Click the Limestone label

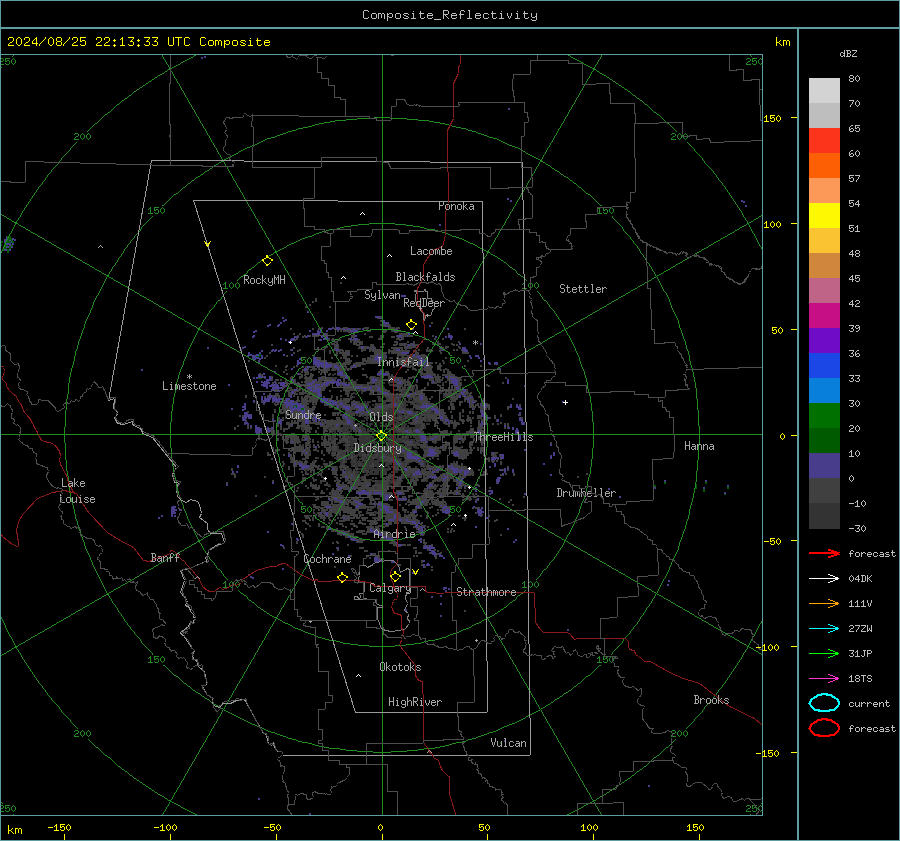pos(189,386)
